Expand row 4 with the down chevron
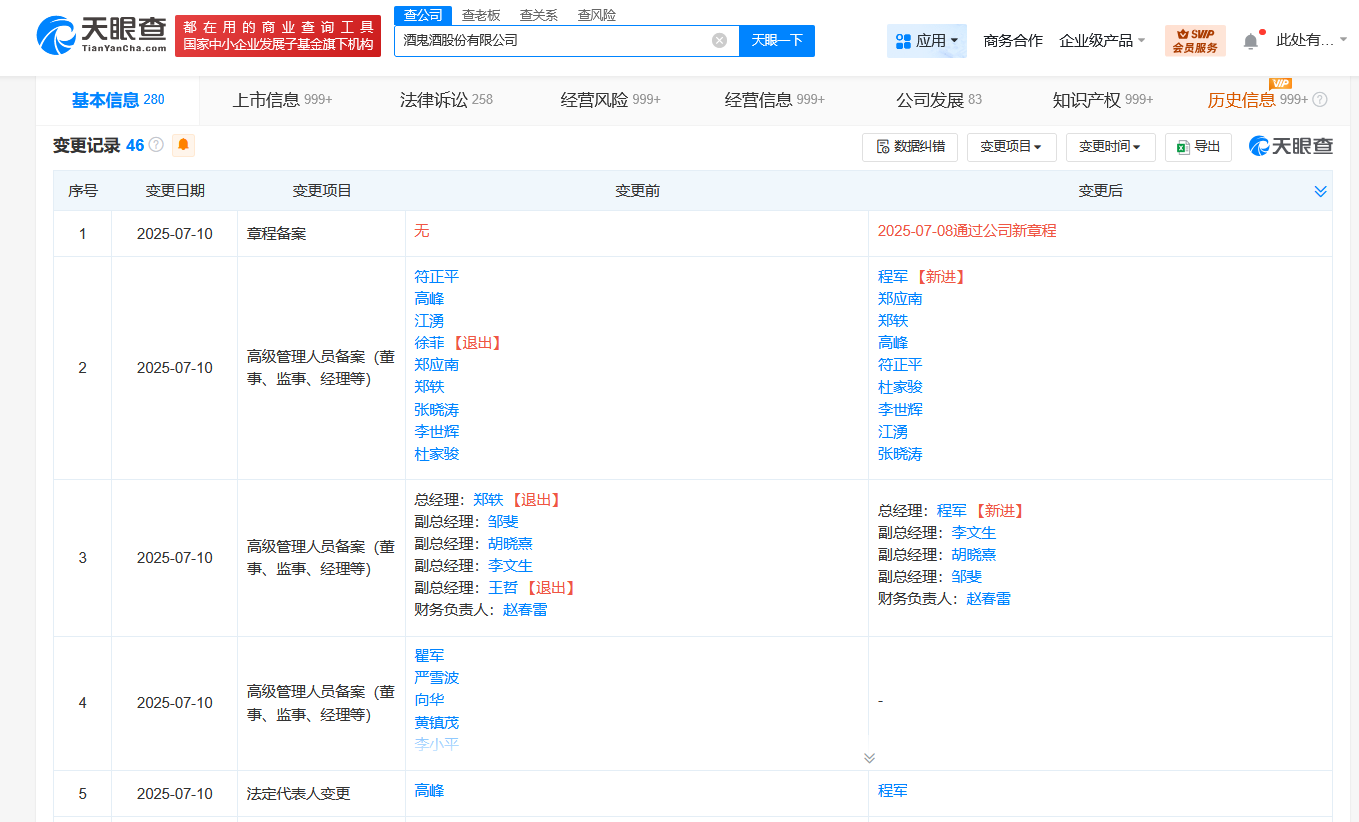 pyautogui.click(x=869, y=758)
